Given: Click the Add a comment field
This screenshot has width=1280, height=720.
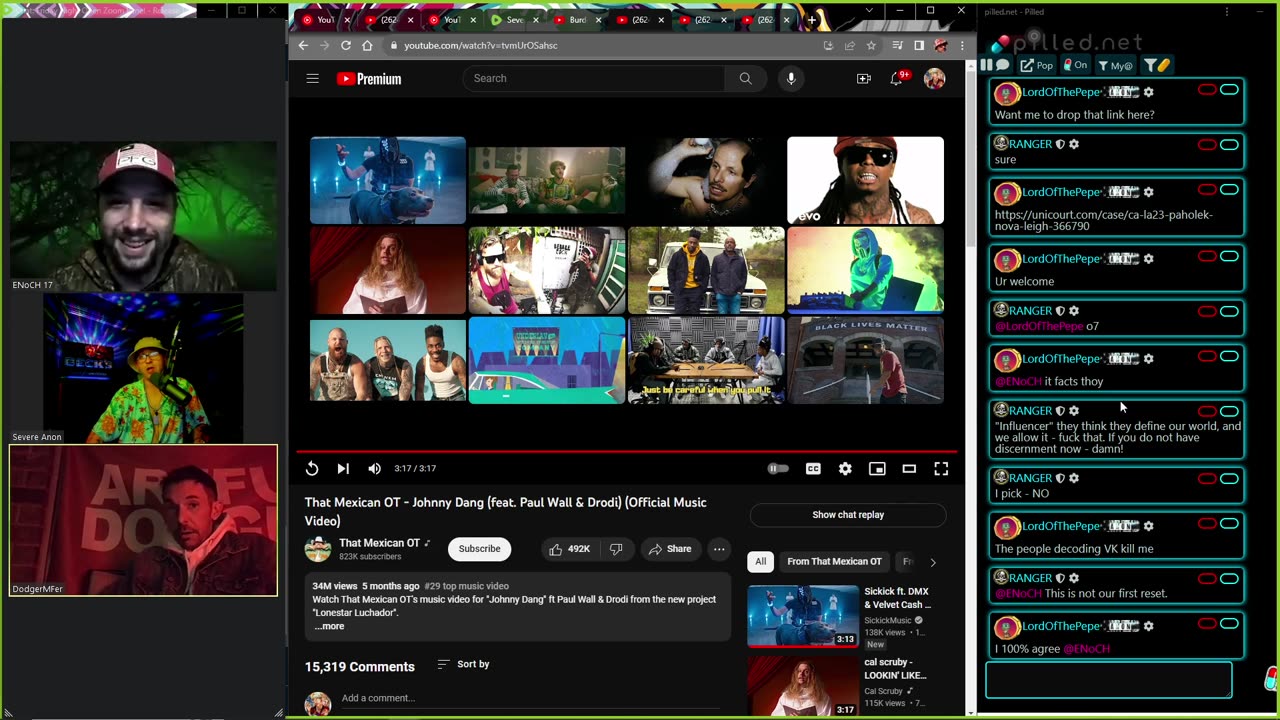Looking at the screenshot, I should coord(530,698).
